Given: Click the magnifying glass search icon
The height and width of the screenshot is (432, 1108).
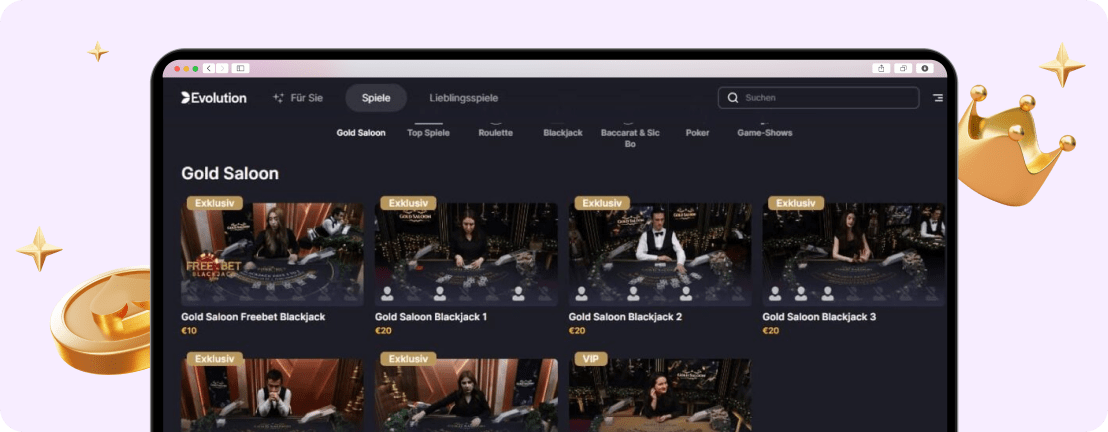Looking at the screenshot, I should point(733,98).
